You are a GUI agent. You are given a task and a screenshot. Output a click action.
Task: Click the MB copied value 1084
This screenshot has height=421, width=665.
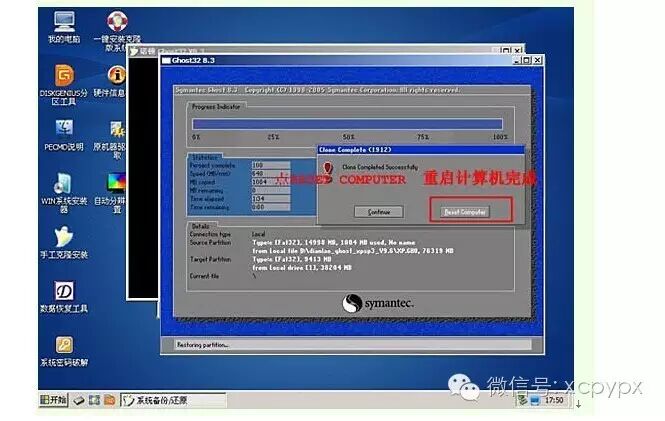pos(271,182)
